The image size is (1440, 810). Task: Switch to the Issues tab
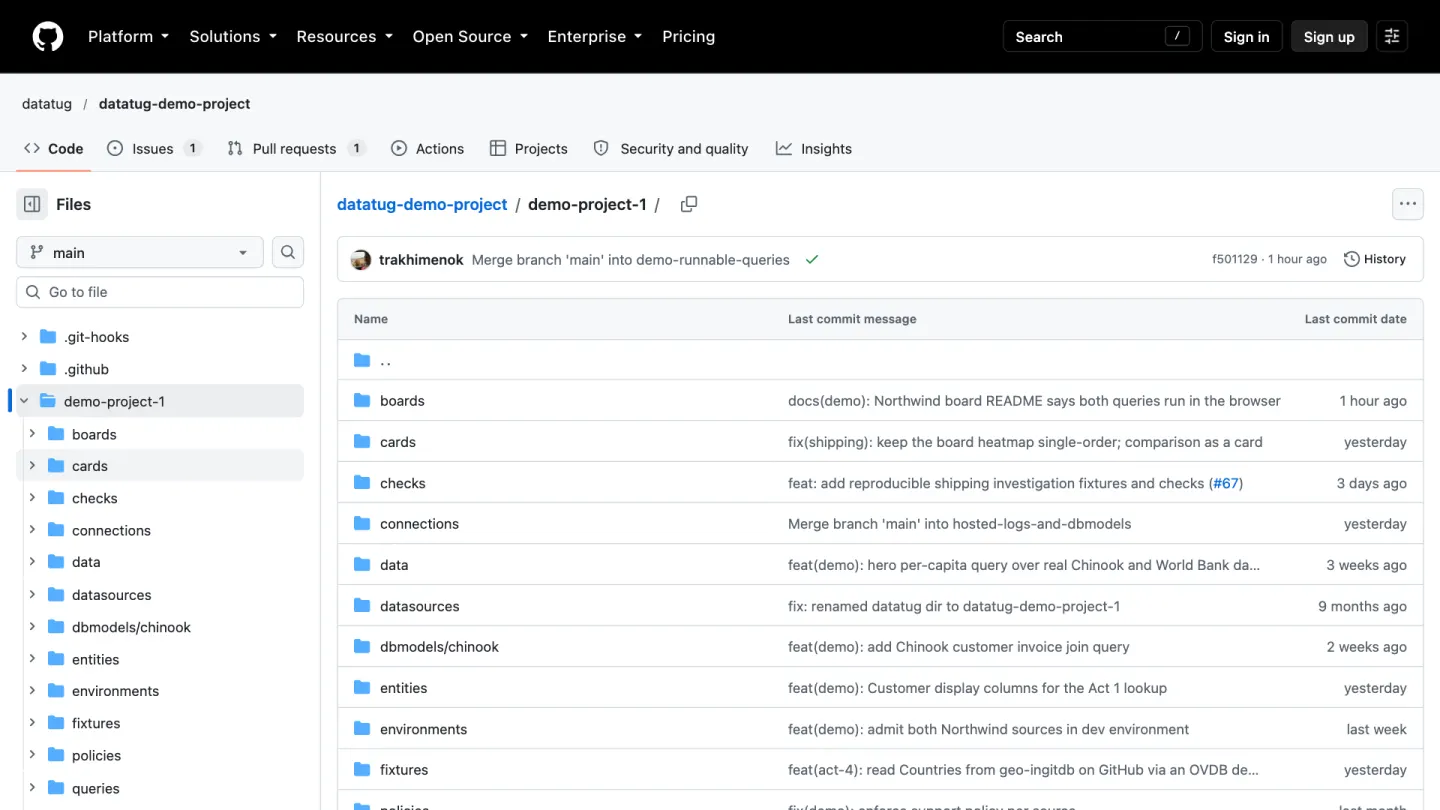tap(154, 149)
